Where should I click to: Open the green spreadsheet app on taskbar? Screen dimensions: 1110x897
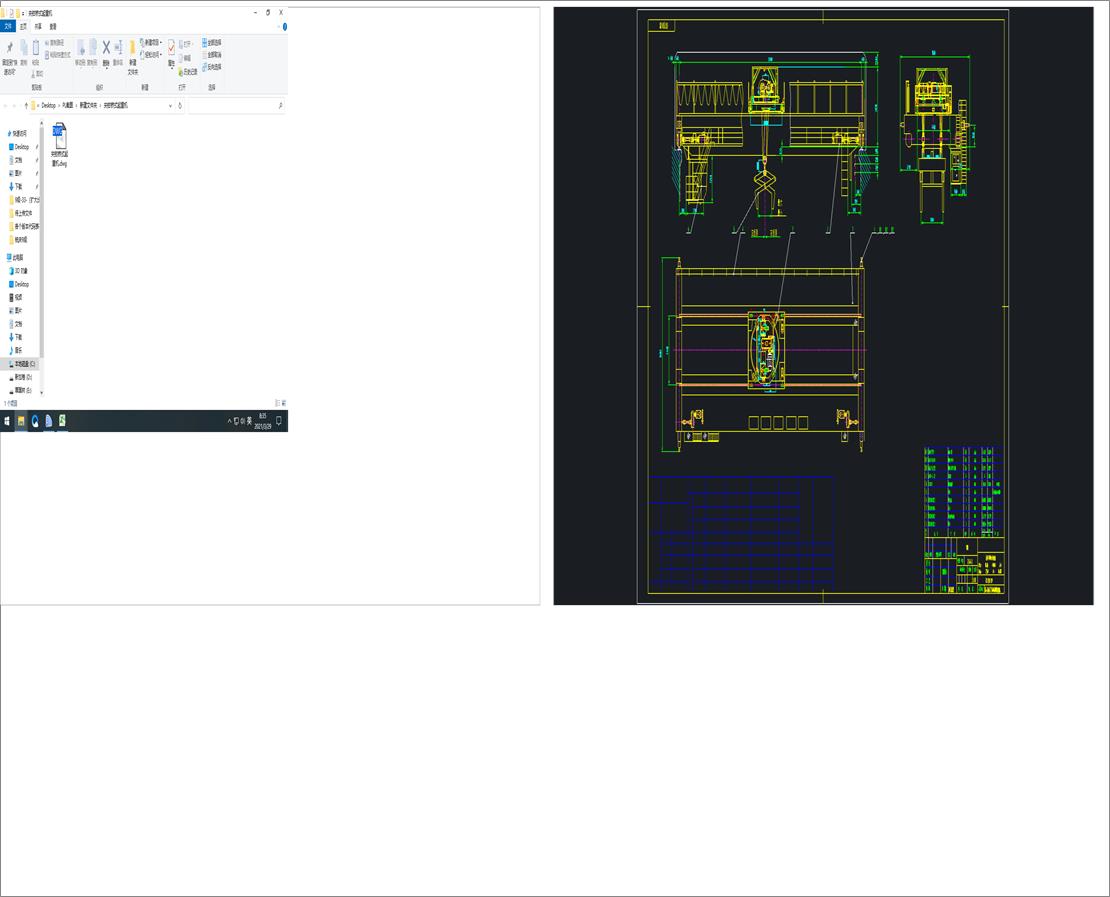click(62, 421)
